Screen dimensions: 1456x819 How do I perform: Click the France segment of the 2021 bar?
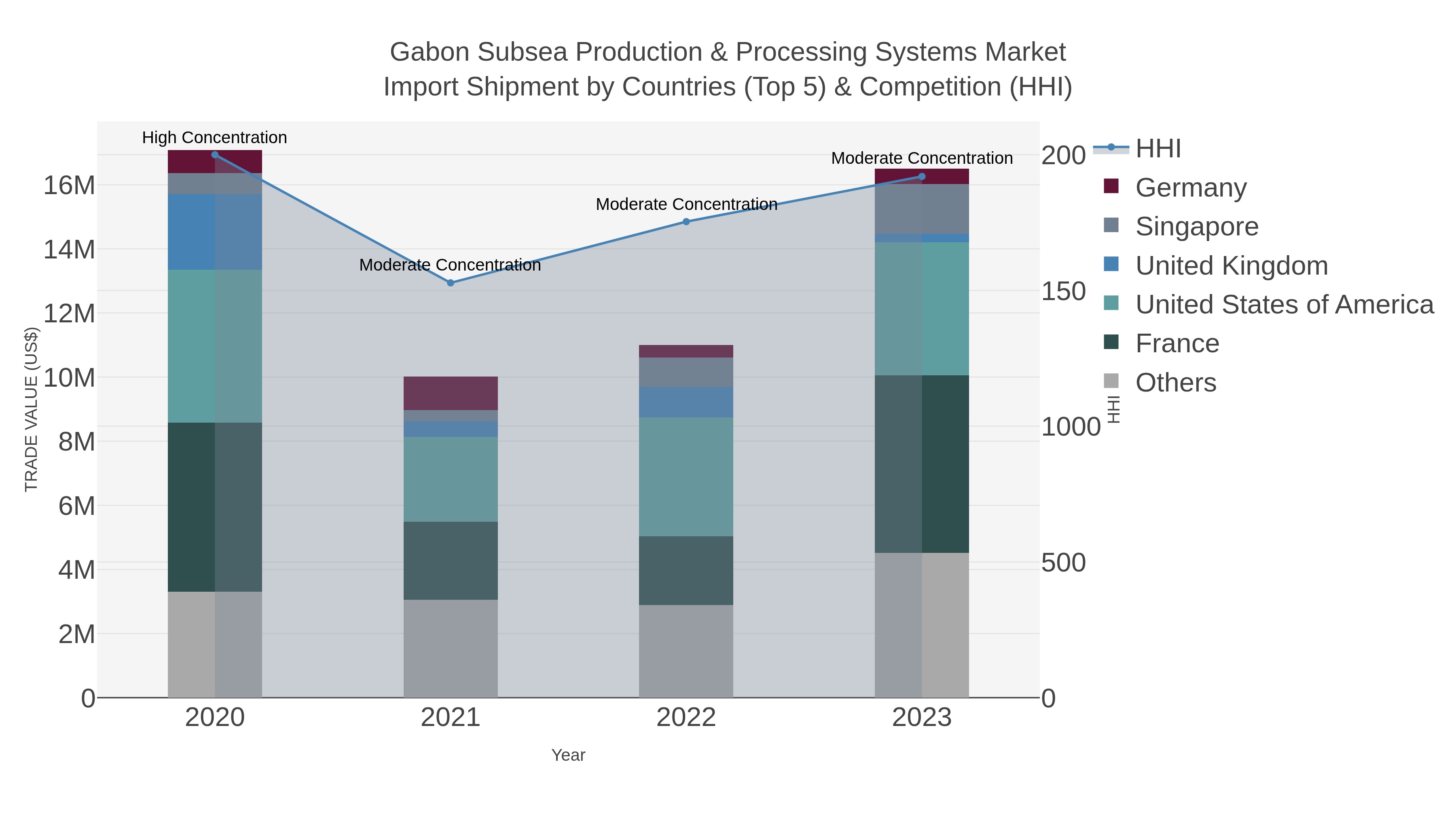pos(451,561)
